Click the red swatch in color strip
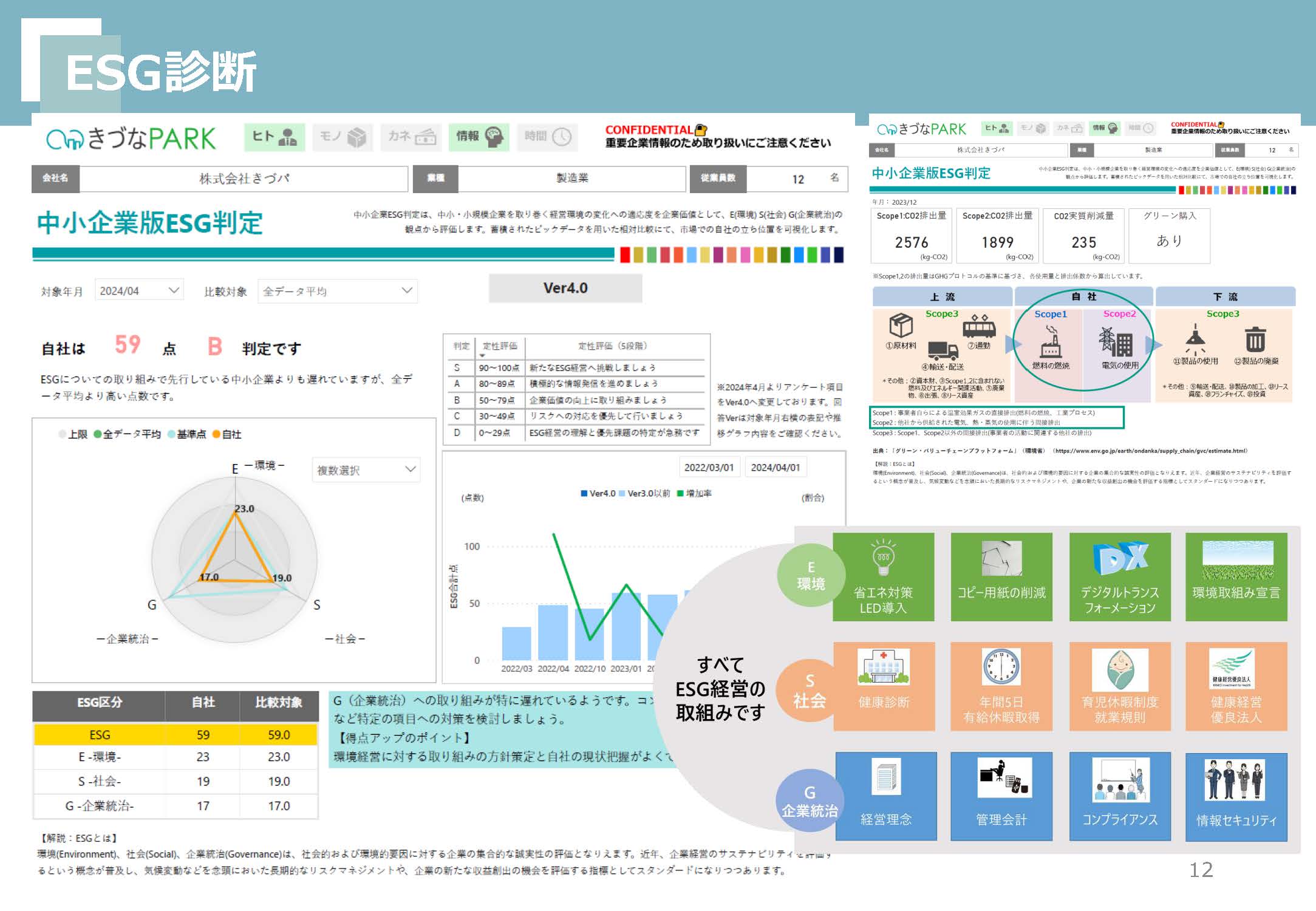Image resolution: width=1316 pixels, height=911 pixels. (x=625, y=255)
